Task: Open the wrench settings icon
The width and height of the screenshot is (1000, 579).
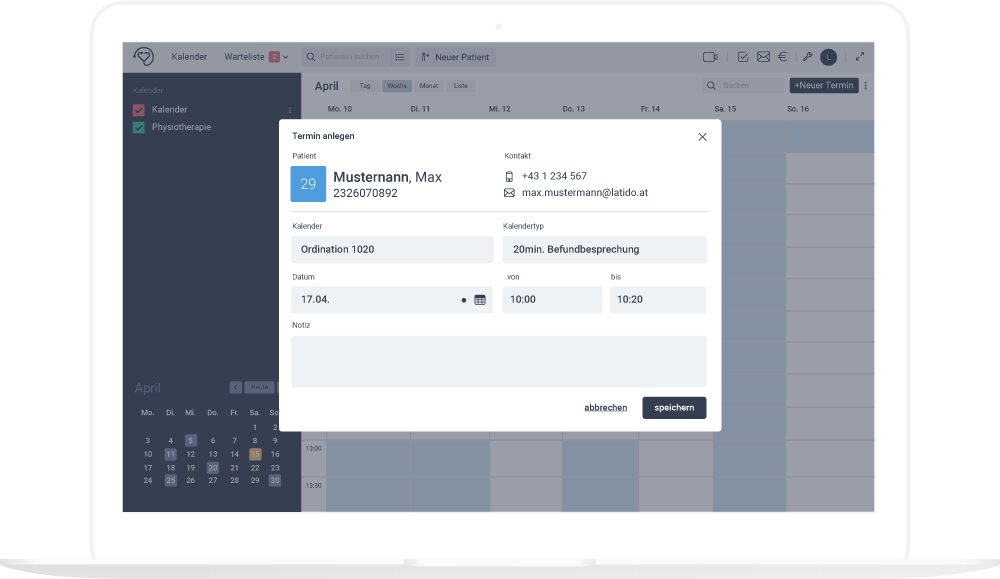Action: click(x=807, y=57)
